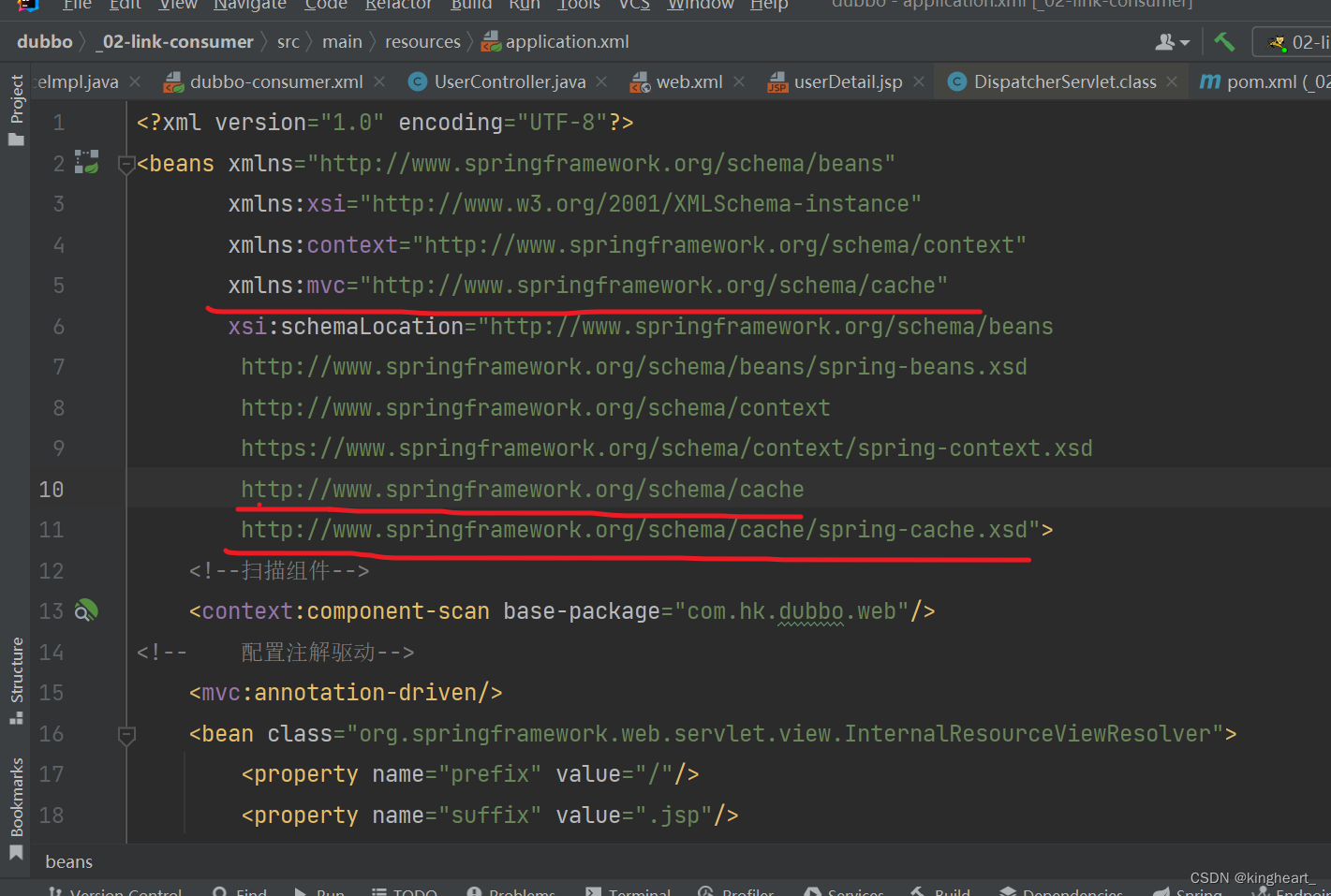
Task: Click the Spring bean gutter icon on line 13
Action: [x=85, y=610]
